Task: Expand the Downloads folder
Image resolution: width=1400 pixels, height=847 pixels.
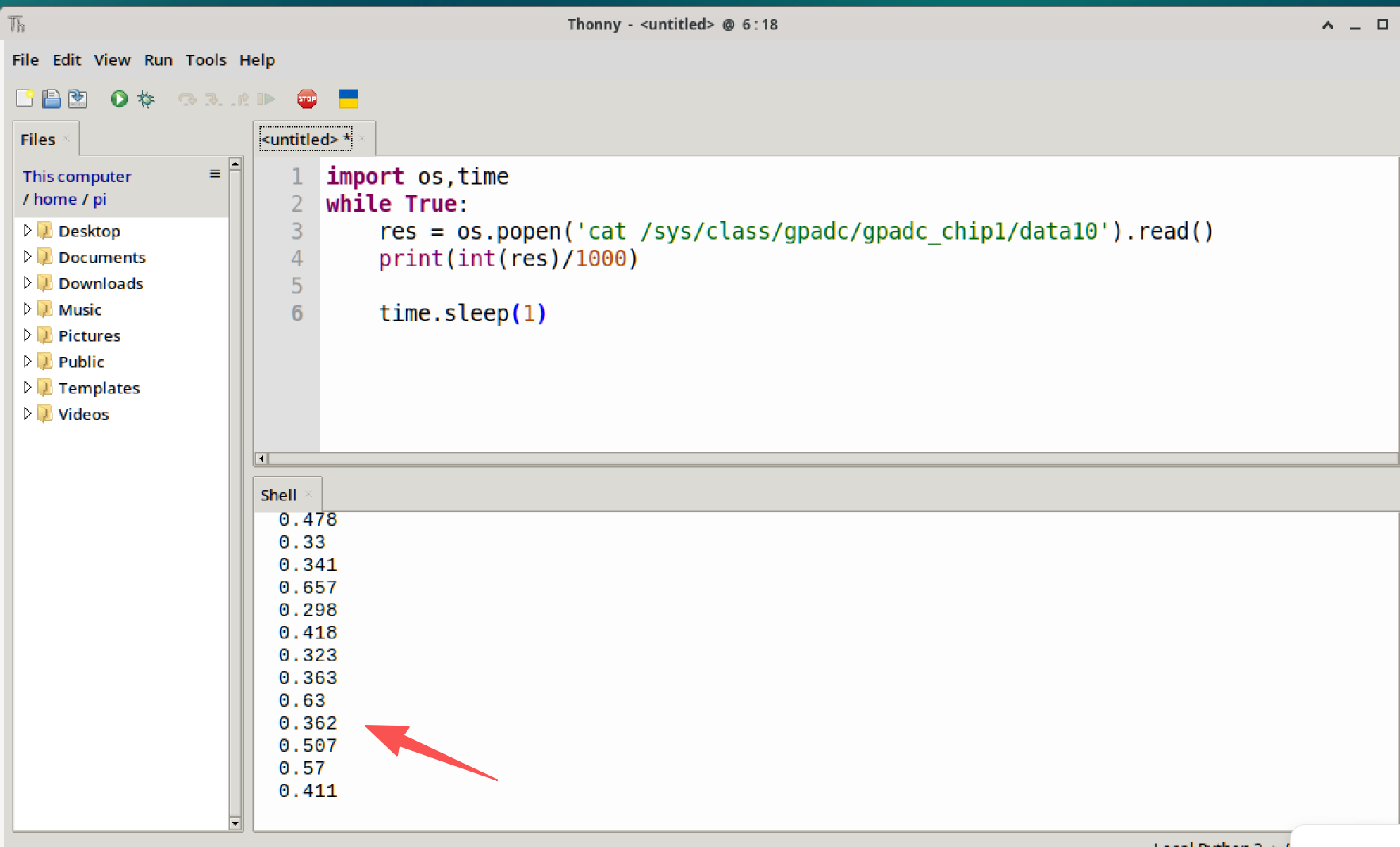Action: coord(27,282)
